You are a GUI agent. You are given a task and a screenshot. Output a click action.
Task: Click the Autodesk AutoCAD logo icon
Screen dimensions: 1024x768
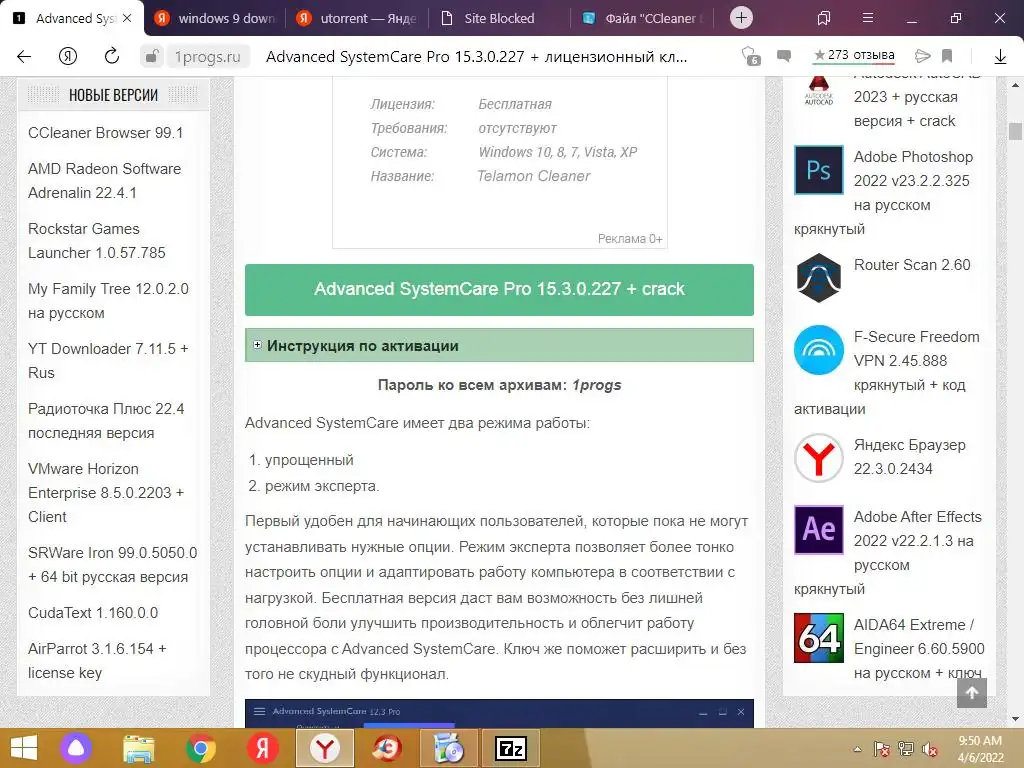pyautogui.click(x=818, y=91)
